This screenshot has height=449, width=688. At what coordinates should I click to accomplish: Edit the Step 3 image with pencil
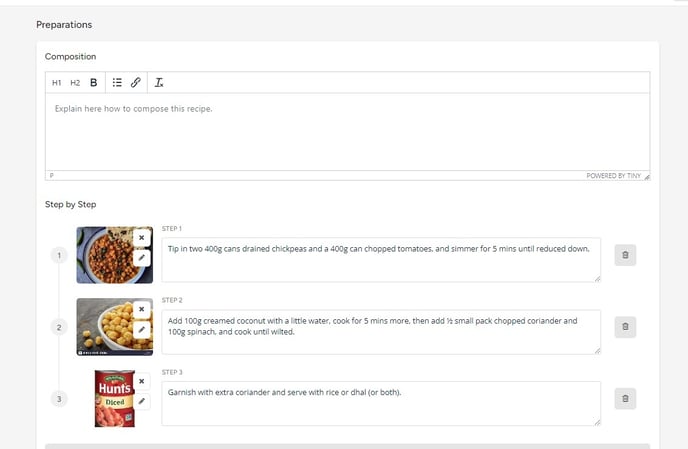pyautogui.click(x=142, y=401)
